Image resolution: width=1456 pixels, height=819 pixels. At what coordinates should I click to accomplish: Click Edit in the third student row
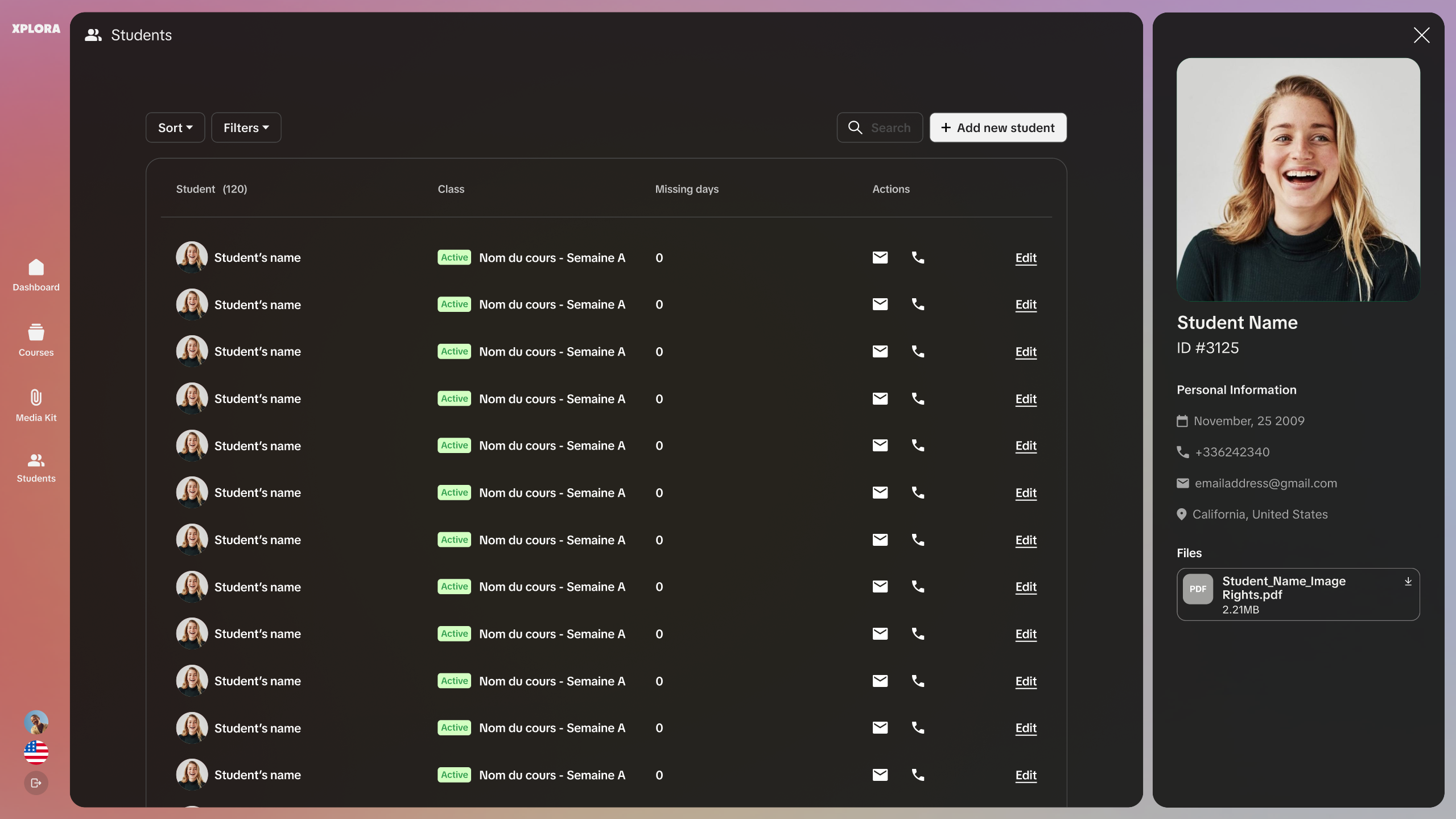[1026, 352]
